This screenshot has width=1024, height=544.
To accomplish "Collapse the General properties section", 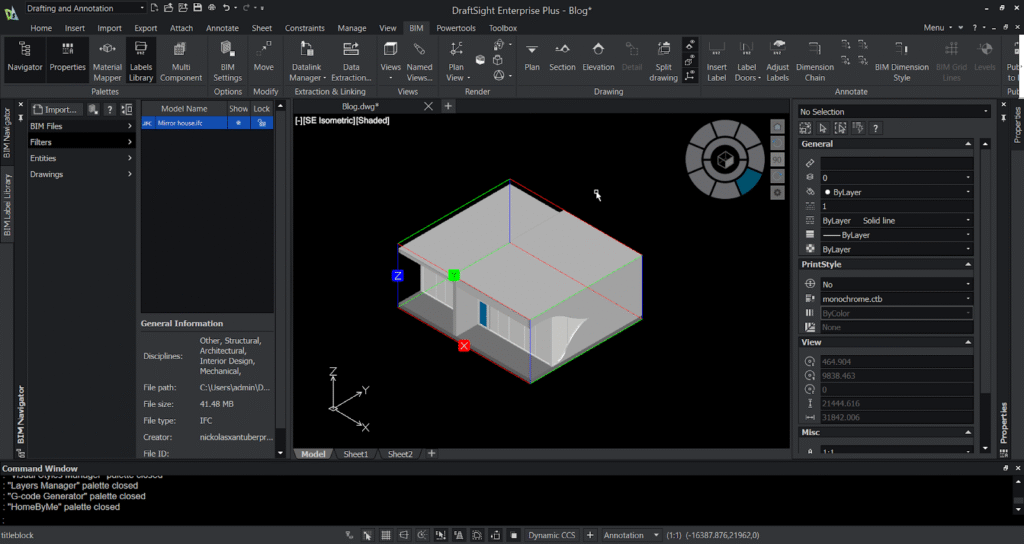I will pos(968,144).
